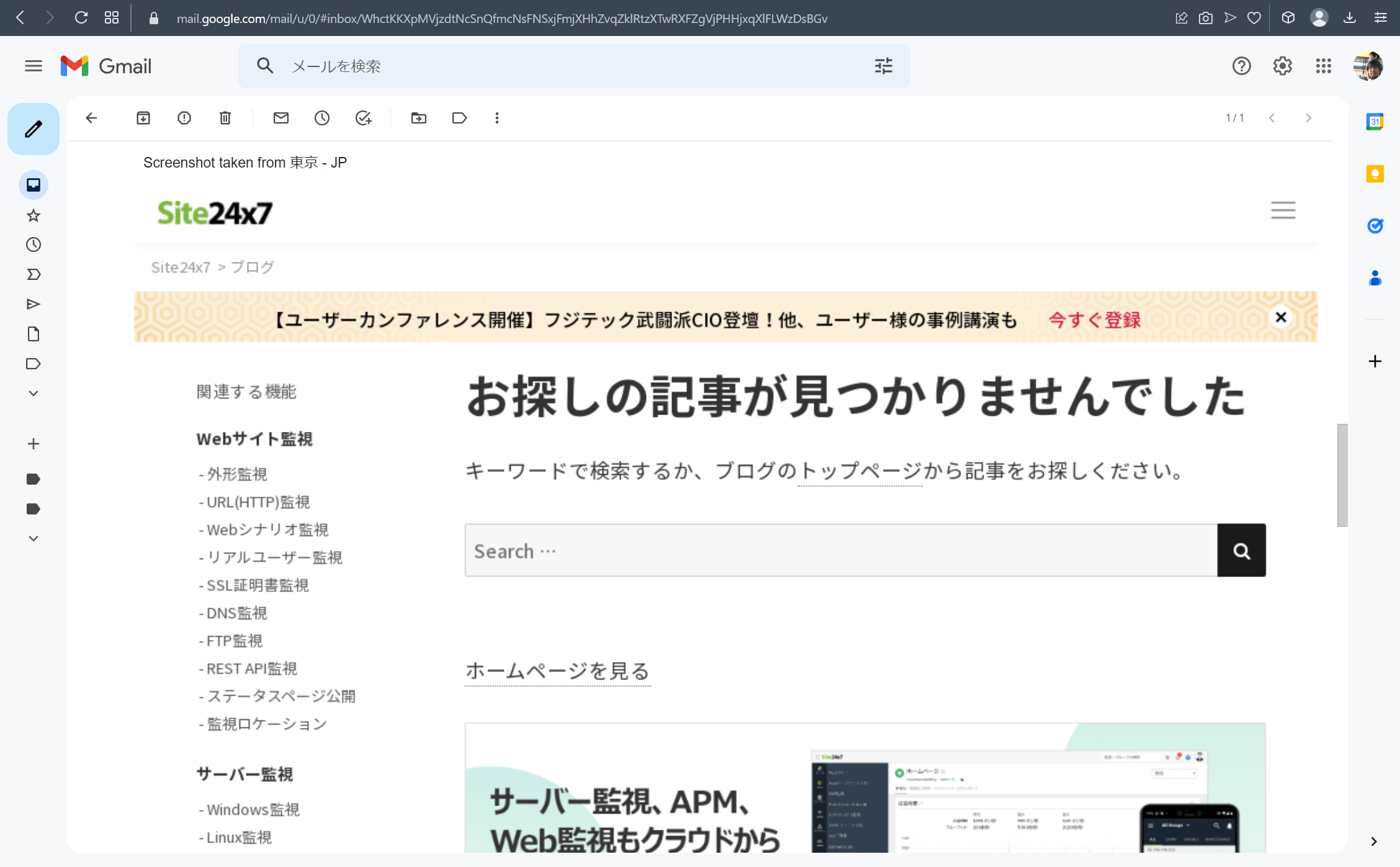Image resolution: width=1400 pixels, height=867 pixels.
Task: Mark the email as unread
Action: tap(281, 118)
